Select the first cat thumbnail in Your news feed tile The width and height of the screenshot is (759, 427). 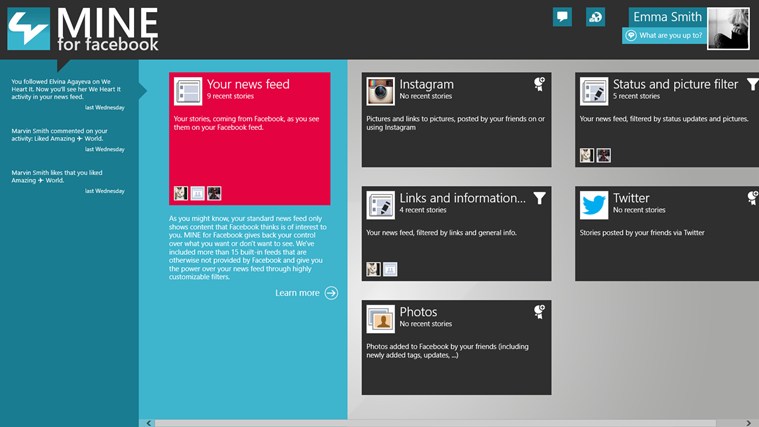tap(181, 193)
